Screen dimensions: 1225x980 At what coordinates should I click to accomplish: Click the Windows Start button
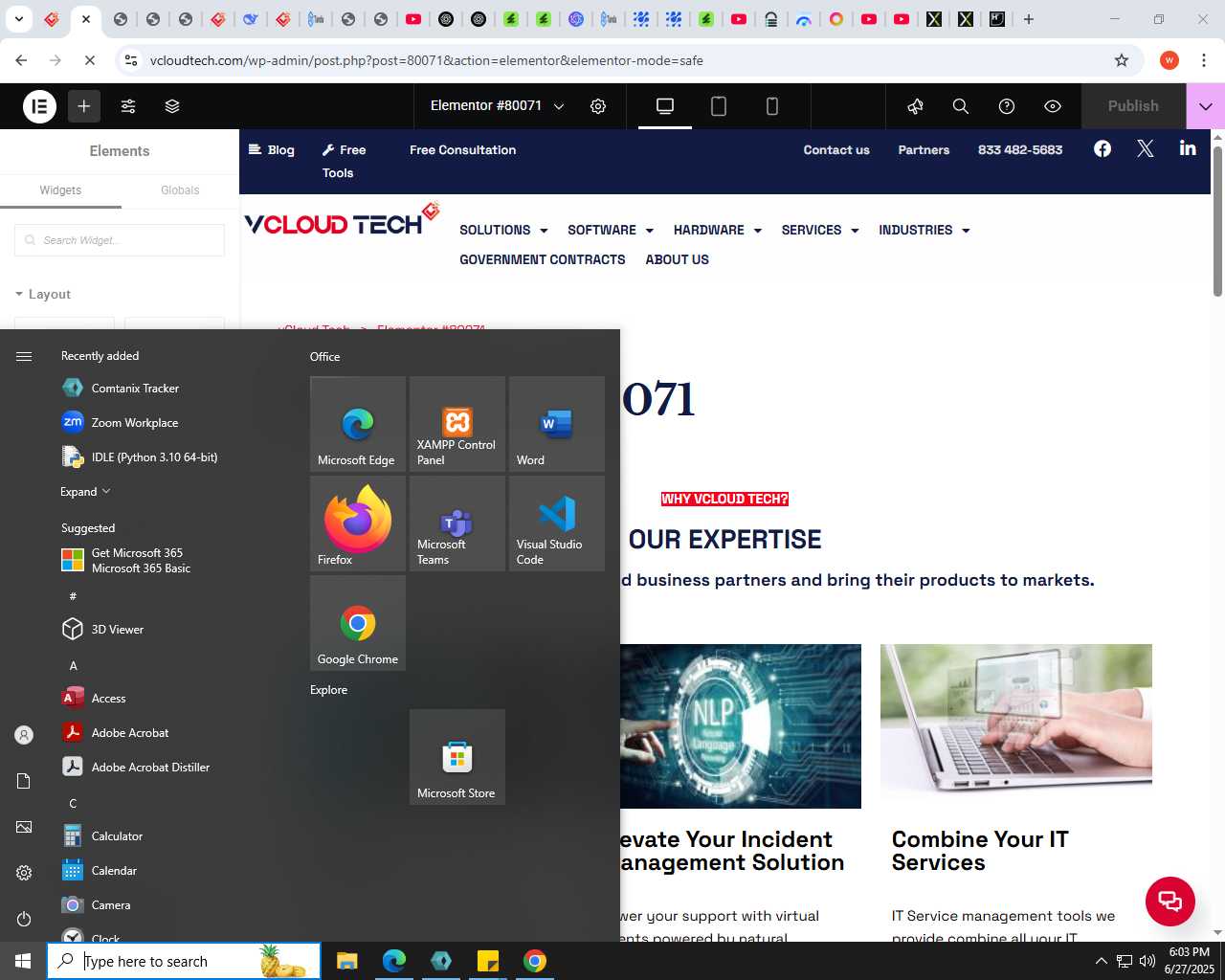[23, 961]
